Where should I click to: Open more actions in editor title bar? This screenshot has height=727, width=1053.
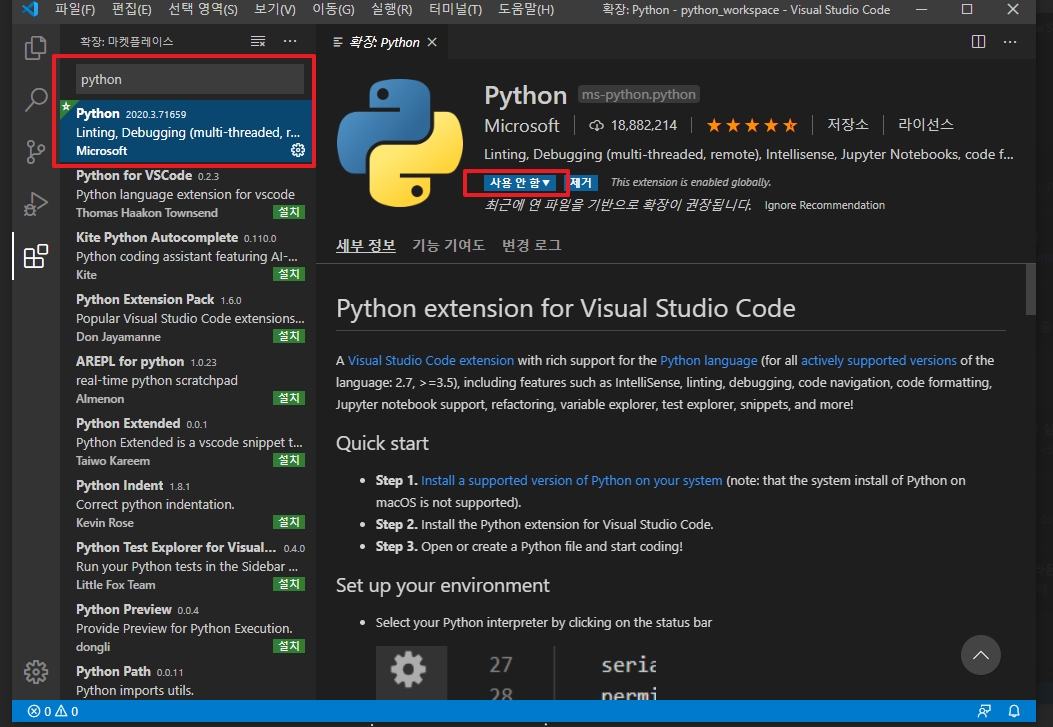tap(1010, 42)
